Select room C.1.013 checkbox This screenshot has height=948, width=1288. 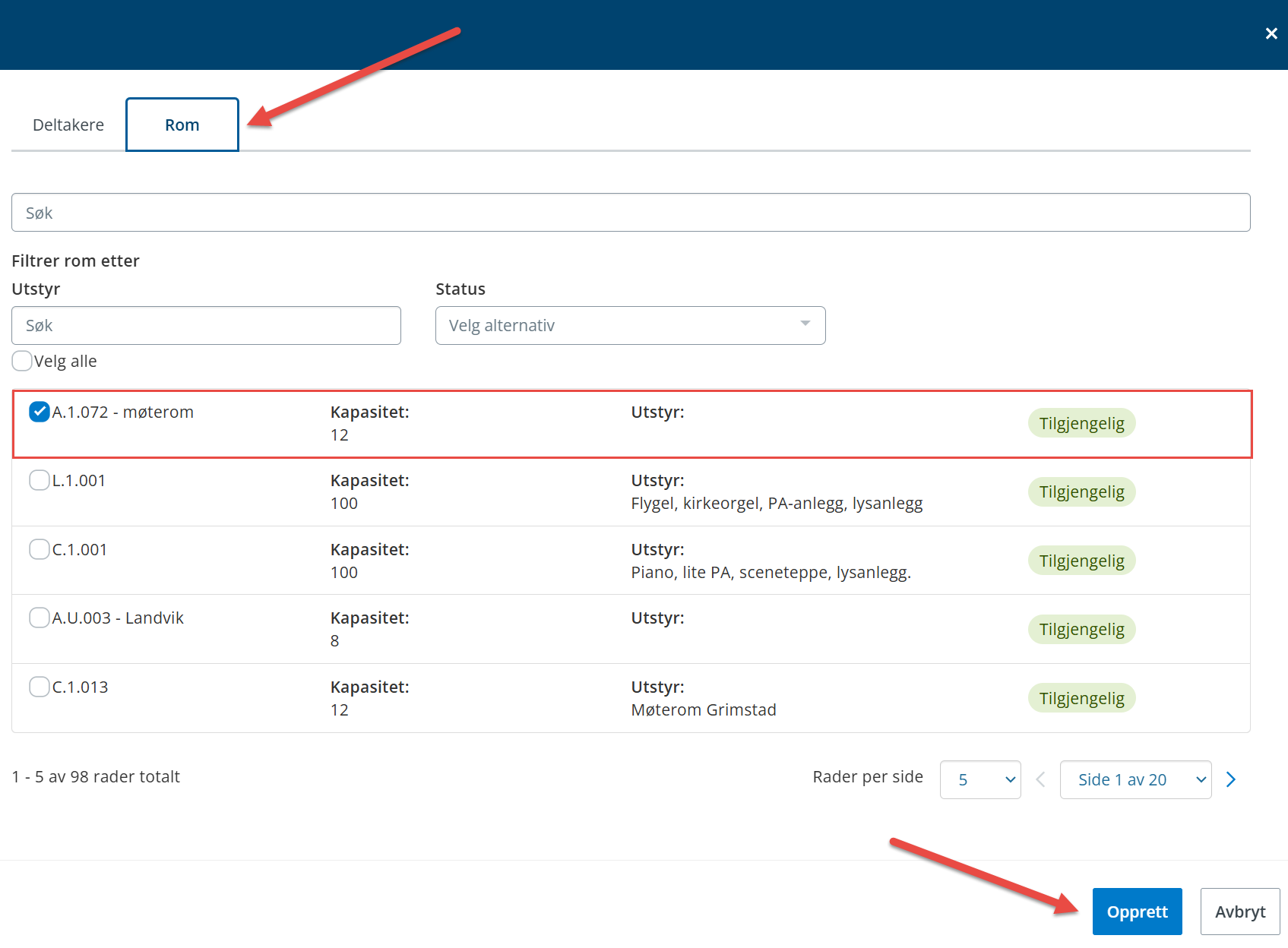[40, 687]
